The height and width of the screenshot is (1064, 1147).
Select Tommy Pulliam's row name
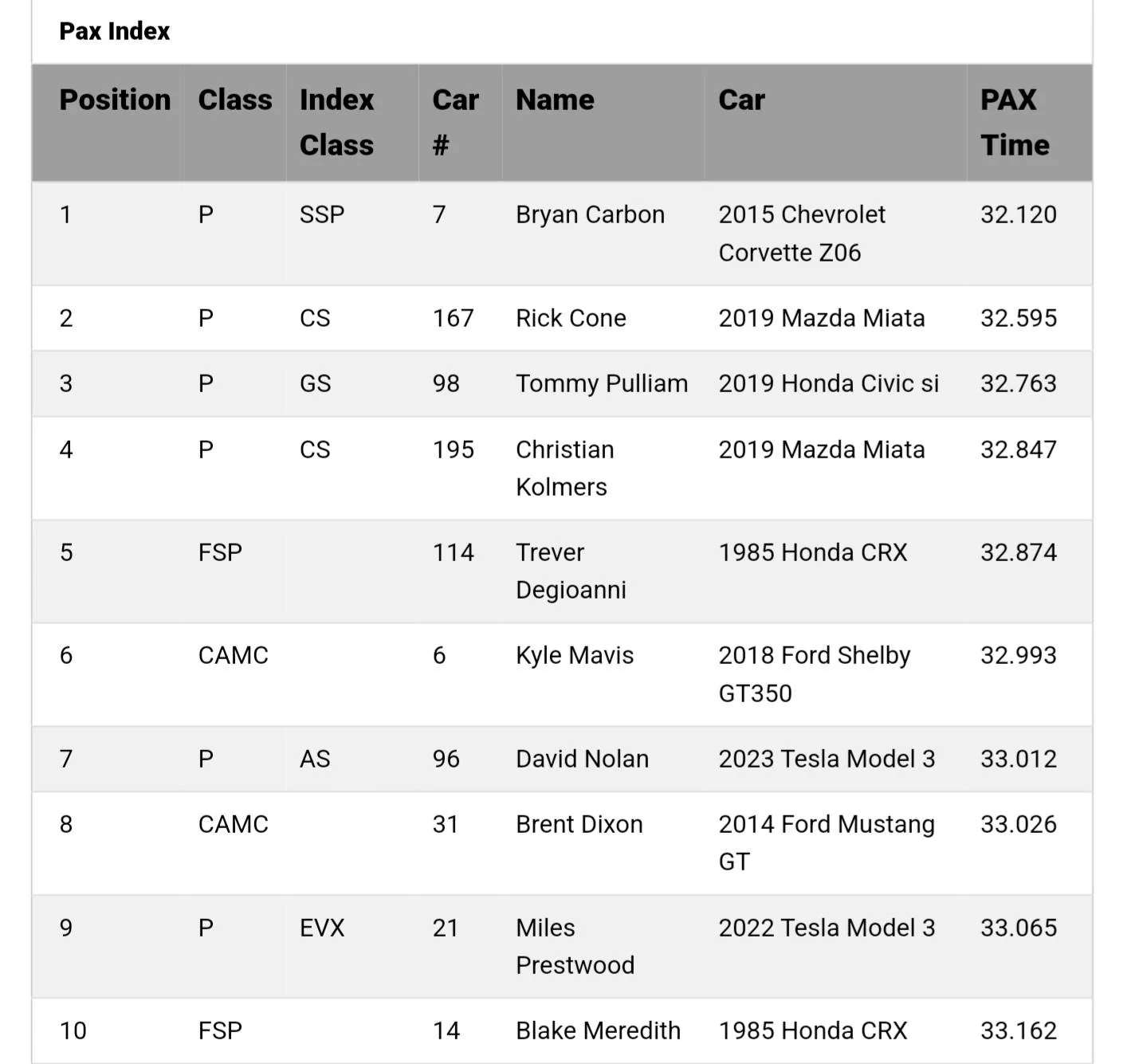click(602, 383)
